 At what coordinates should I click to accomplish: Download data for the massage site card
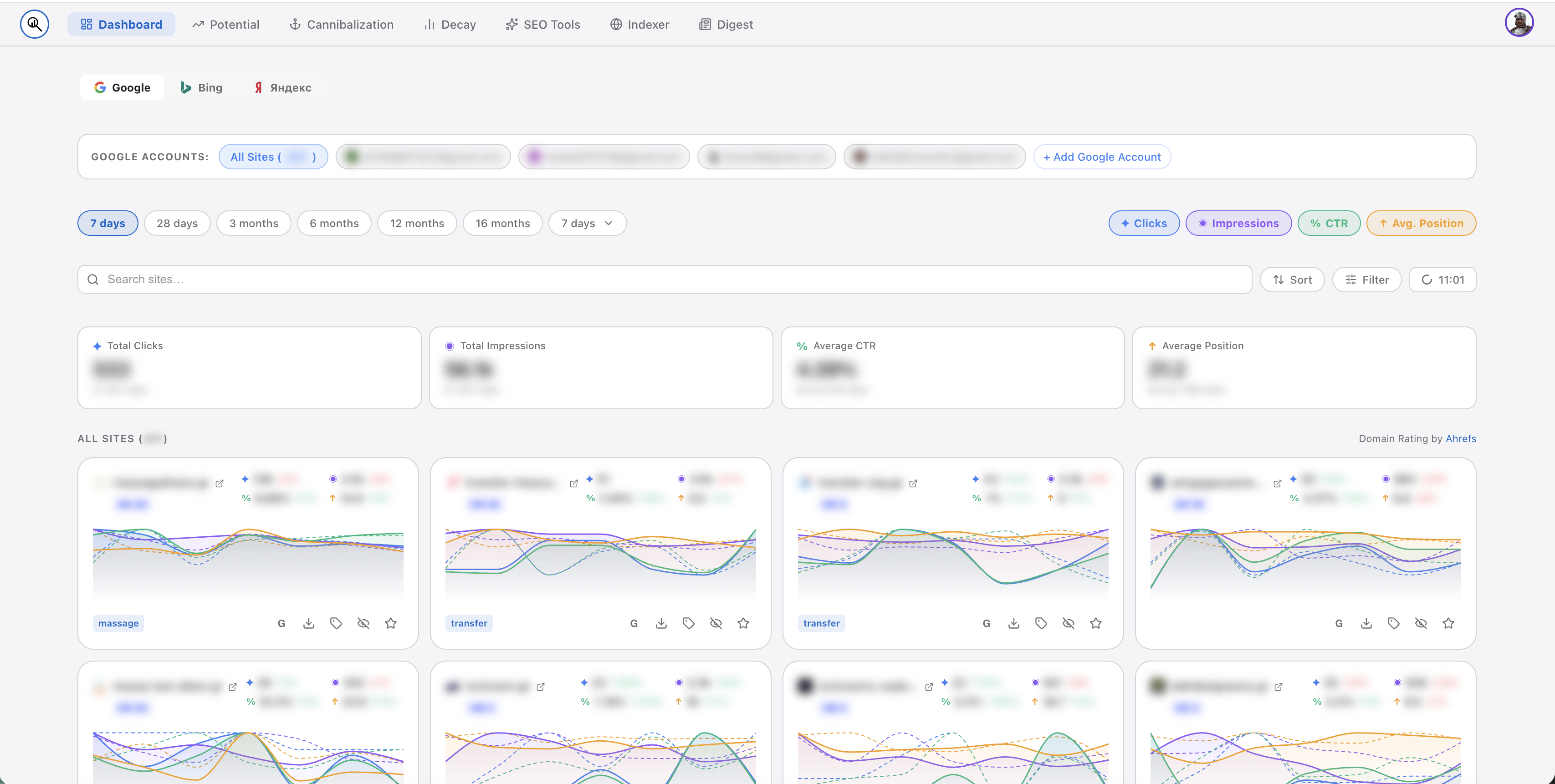point(308,623)
